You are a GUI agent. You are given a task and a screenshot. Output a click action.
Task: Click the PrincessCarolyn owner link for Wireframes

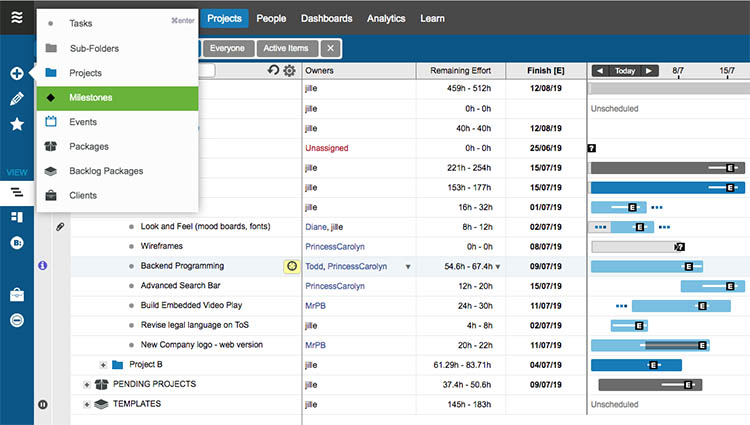[335, 247]
